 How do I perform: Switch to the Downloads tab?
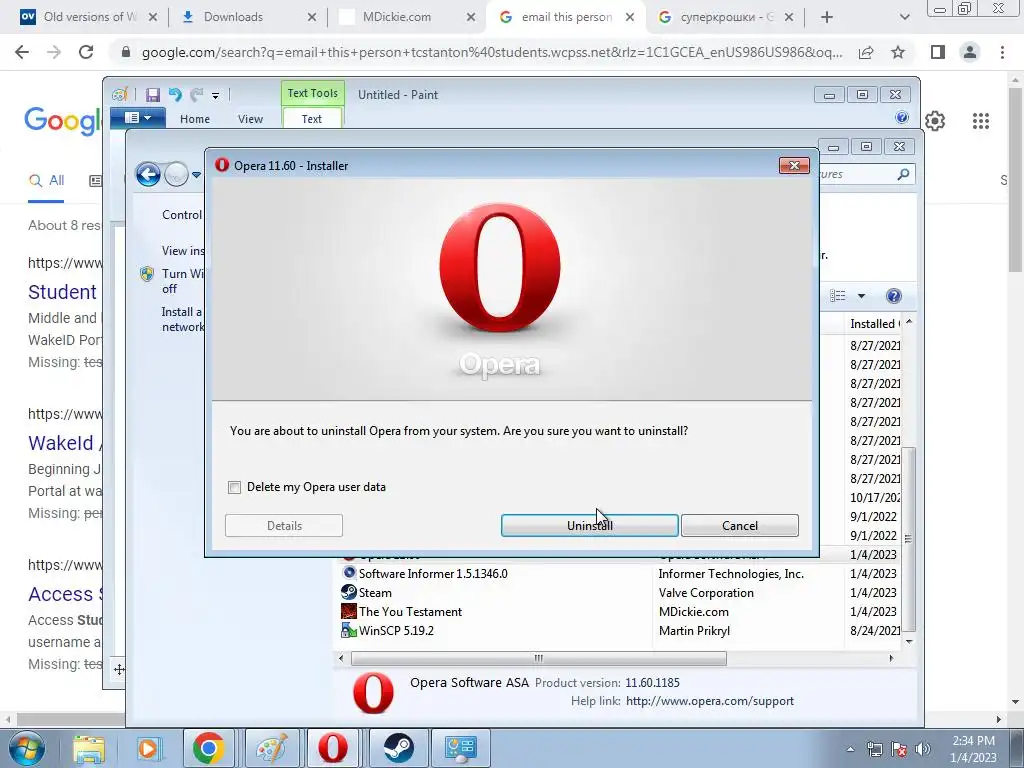point(248,17)
